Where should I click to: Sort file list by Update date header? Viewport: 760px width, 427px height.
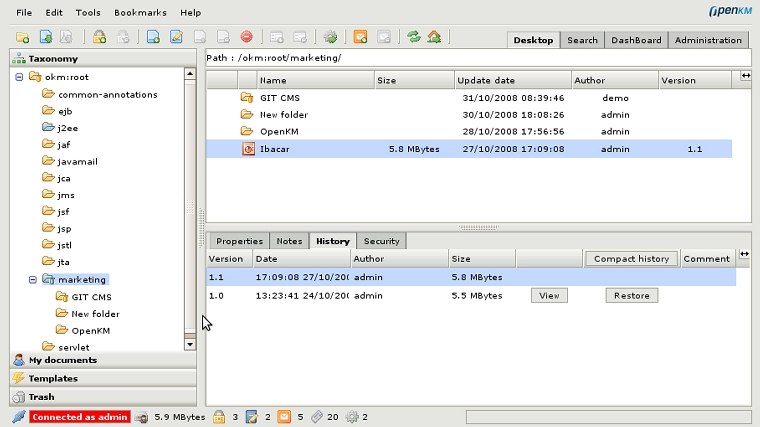(513, 80)
